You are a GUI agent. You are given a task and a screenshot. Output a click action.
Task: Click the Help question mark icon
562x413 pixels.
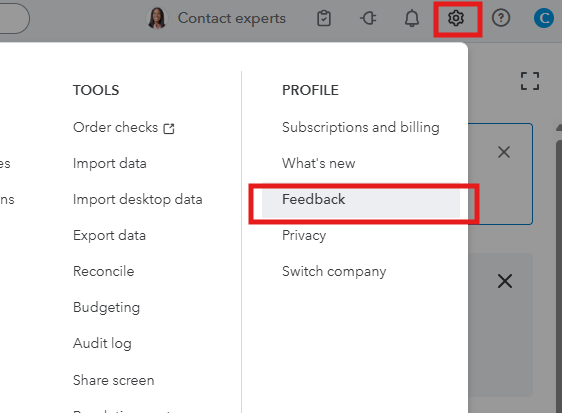click(501, 18)
